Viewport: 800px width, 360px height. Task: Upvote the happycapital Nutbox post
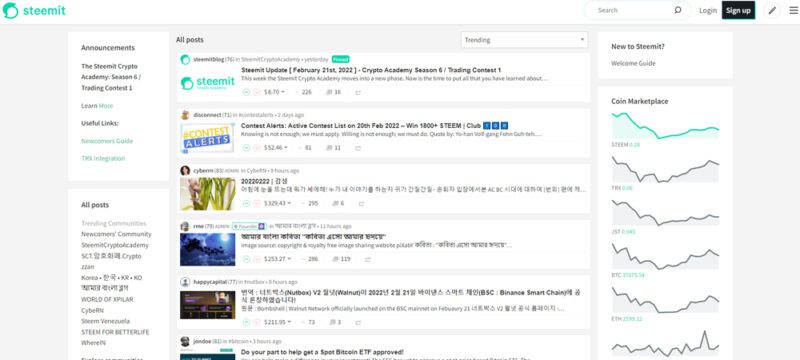(x=246, y=322)
